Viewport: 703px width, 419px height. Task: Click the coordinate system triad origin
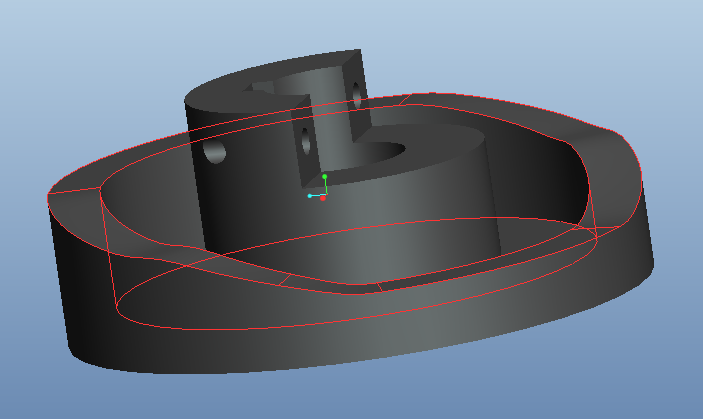point(323,195)
